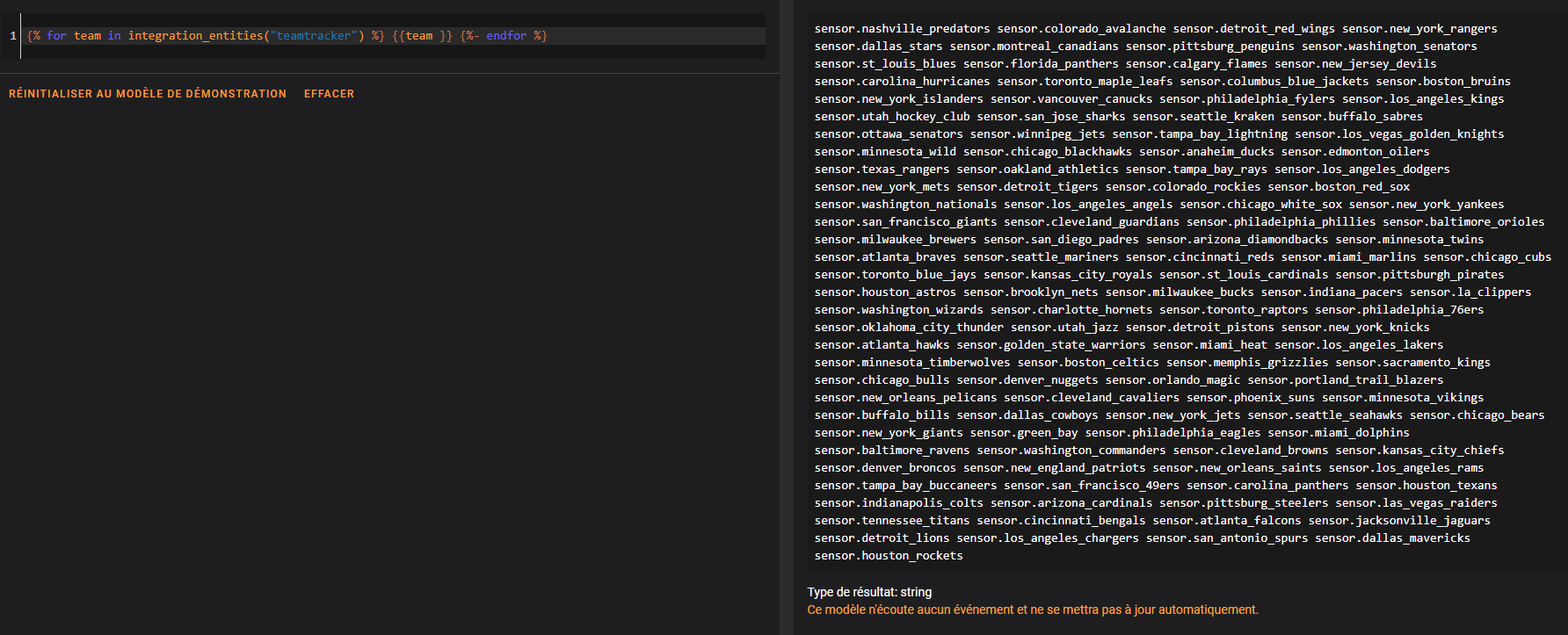Click inside the template code editor line
This screenshot has width=1568, height=635.
click(650, 36)
